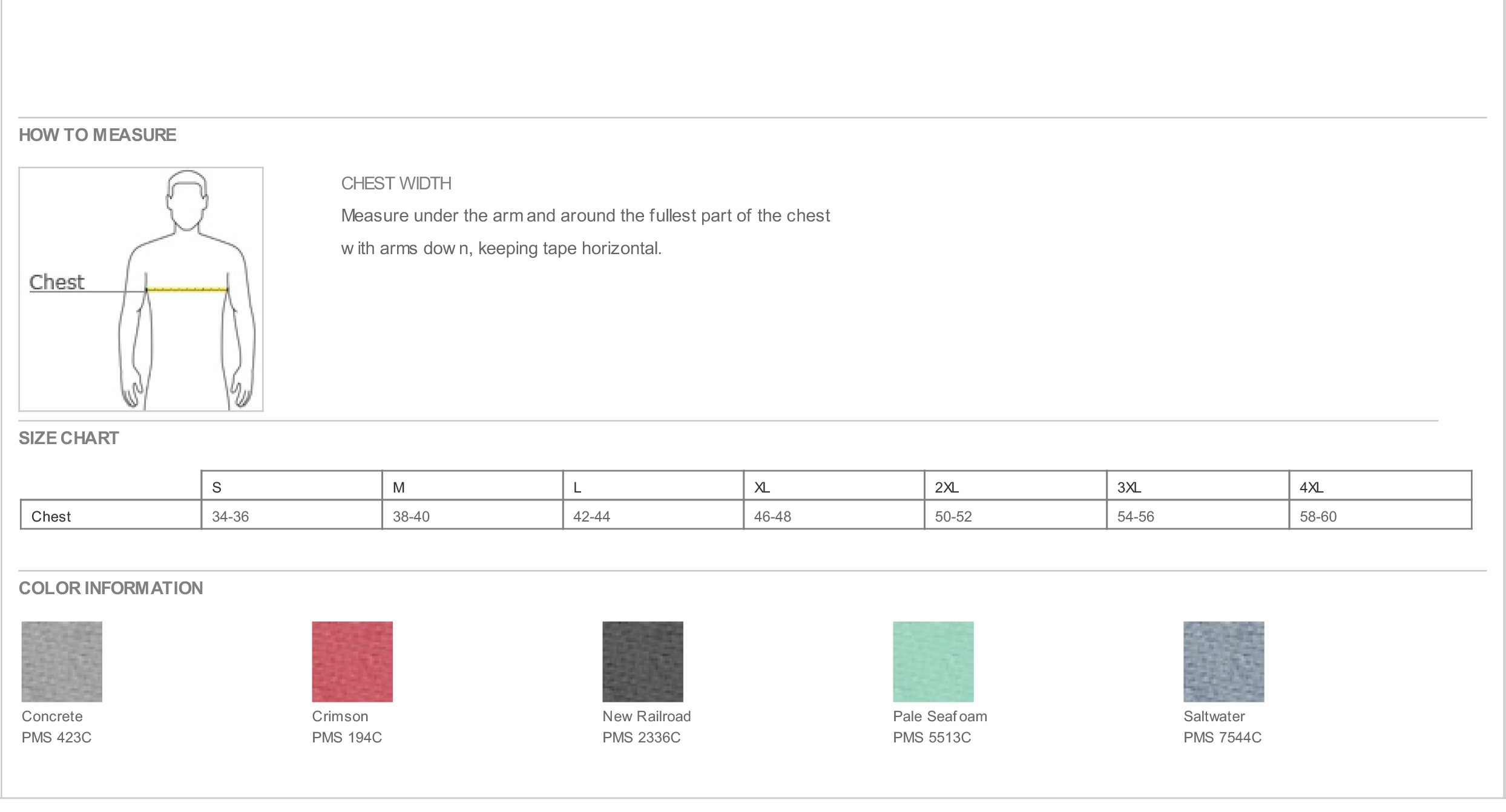Image resolution: width=1506 pixels, height=812 pixels.
Task: Click the Chest row label cell
Action: pyautogui.click(x=111, y=516)
